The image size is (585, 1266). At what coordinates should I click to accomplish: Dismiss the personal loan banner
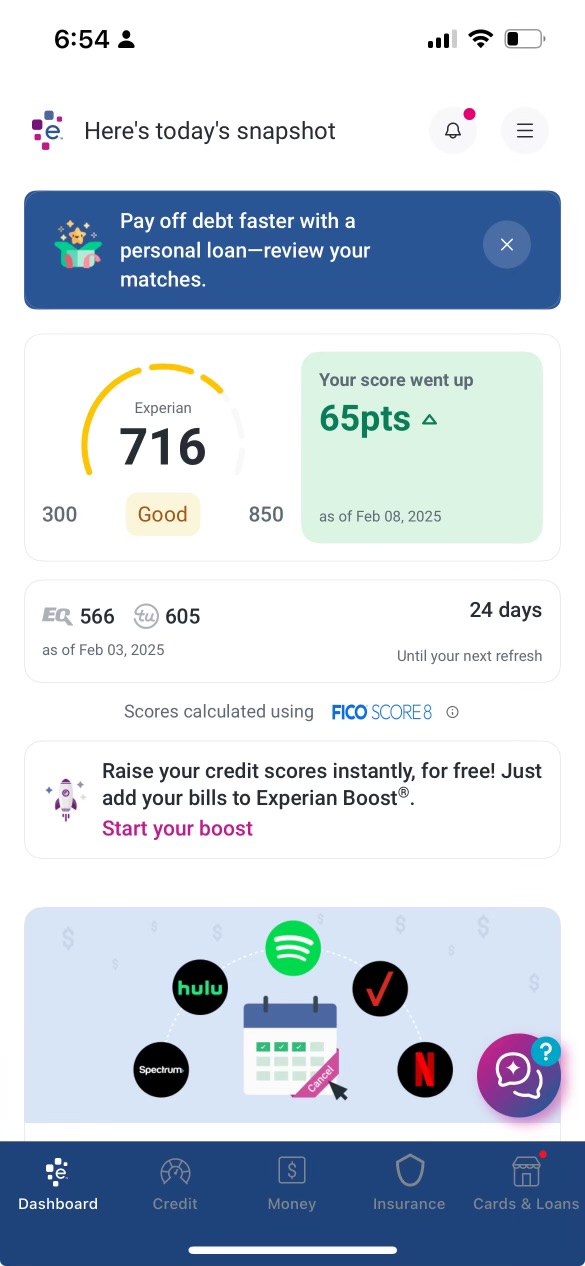(x=507, y=245)
